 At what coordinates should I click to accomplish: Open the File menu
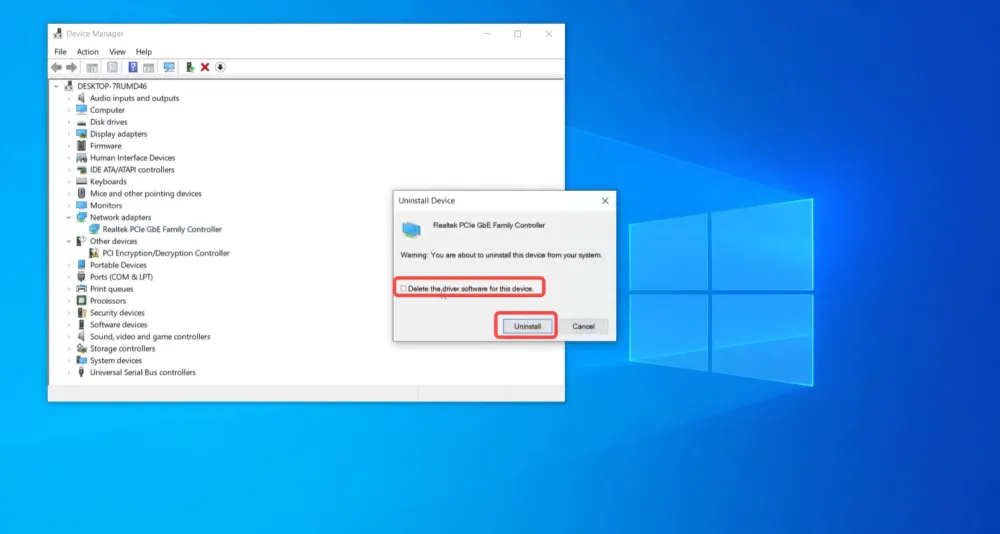[x=60, y=52]
